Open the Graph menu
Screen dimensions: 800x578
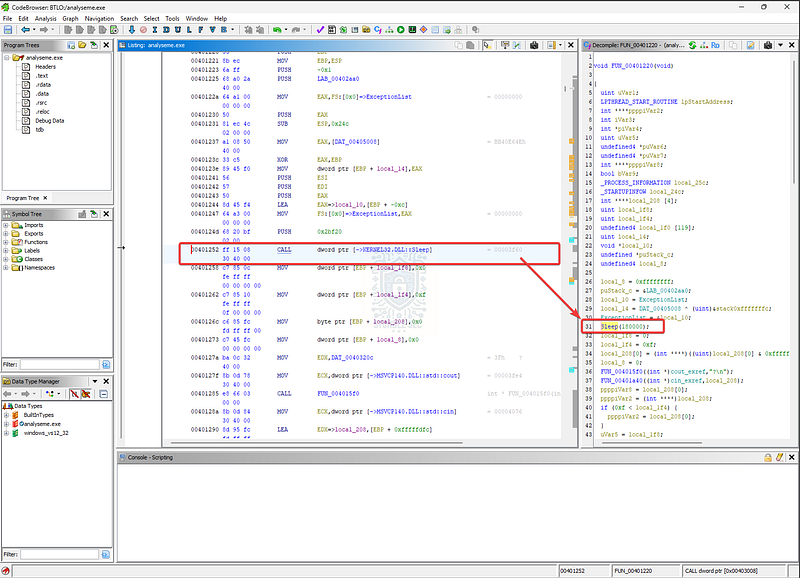point(70,18)
